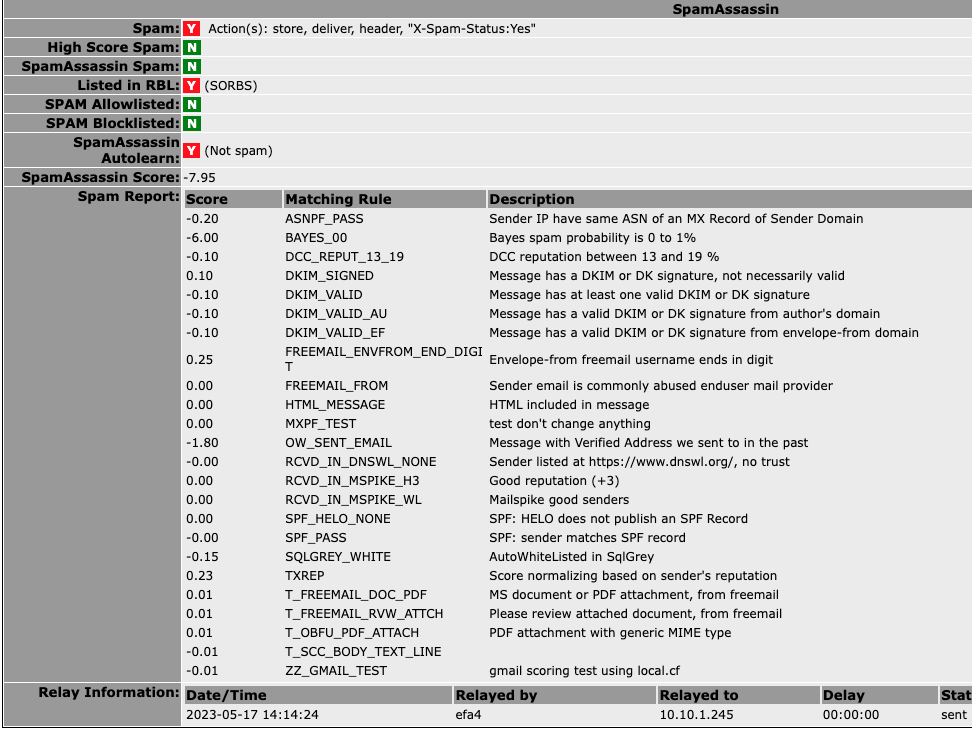Viewport: 972px width, 733px height.
Task: Select the BAYES_00 rule row
Action: pyautogui.click(x=400, y=237)
